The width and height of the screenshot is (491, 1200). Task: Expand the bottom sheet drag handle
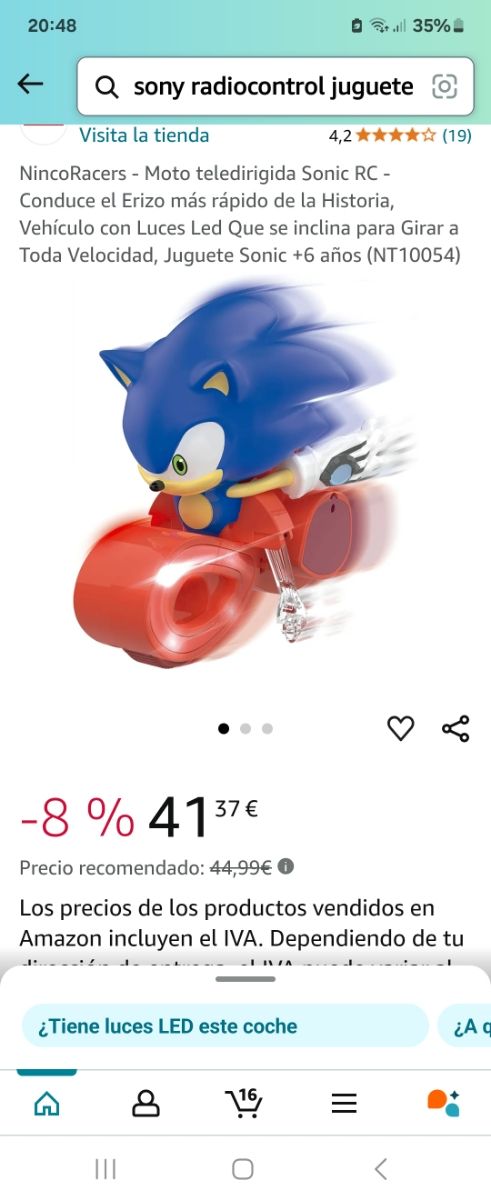point(245,979)
